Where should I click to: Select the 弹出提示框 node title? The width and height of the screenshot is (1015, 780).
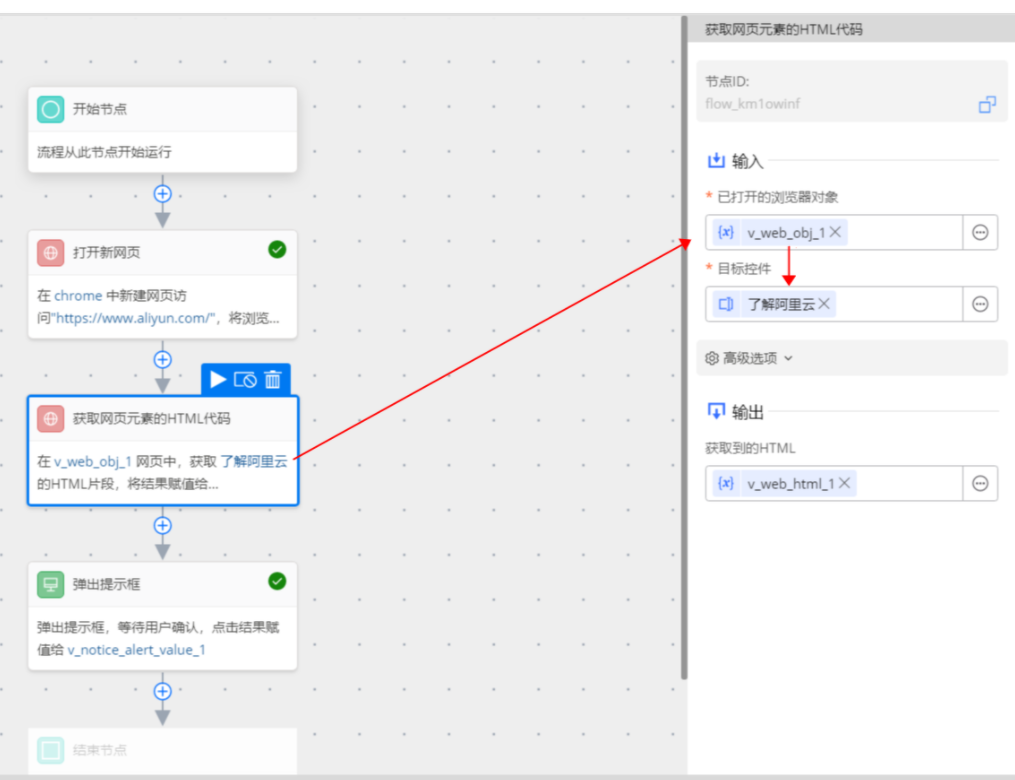click(x=106, y=585)
